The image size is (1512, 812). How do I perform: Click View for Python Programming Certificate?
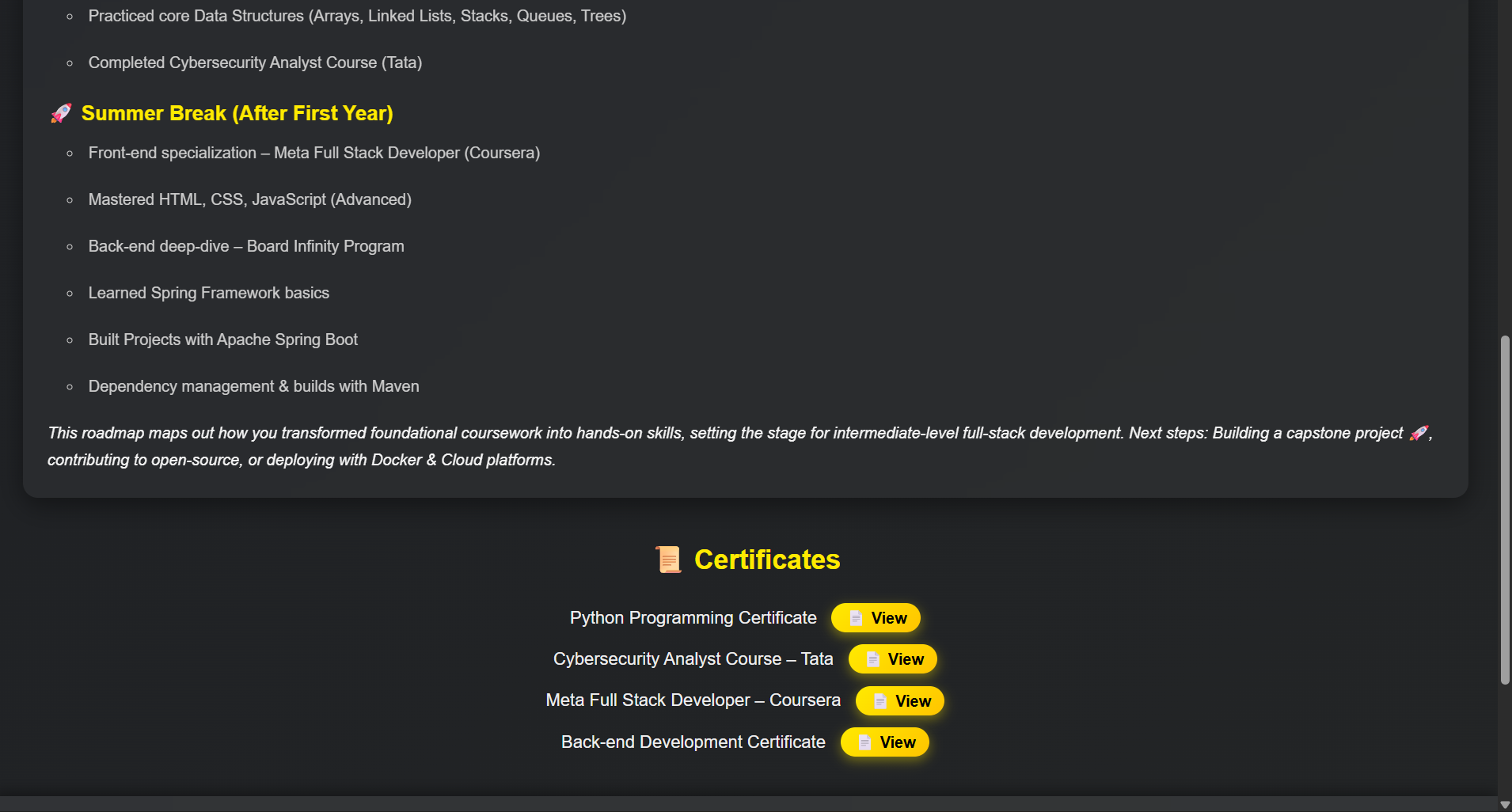(876, 618)
